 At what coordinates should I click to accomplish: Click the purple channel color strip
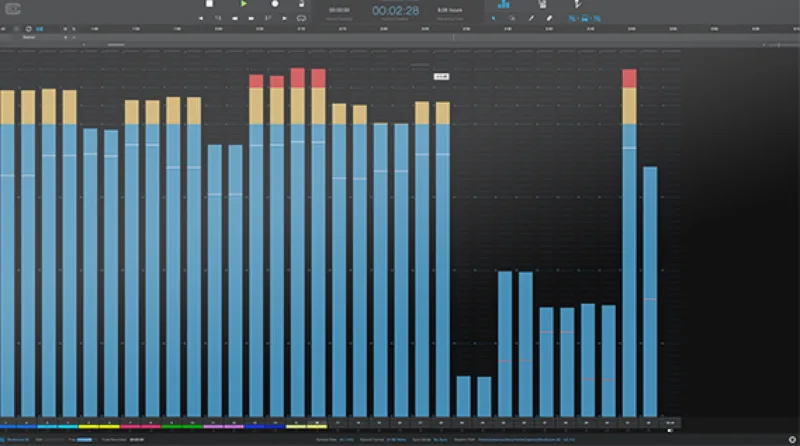click(223, 427)
